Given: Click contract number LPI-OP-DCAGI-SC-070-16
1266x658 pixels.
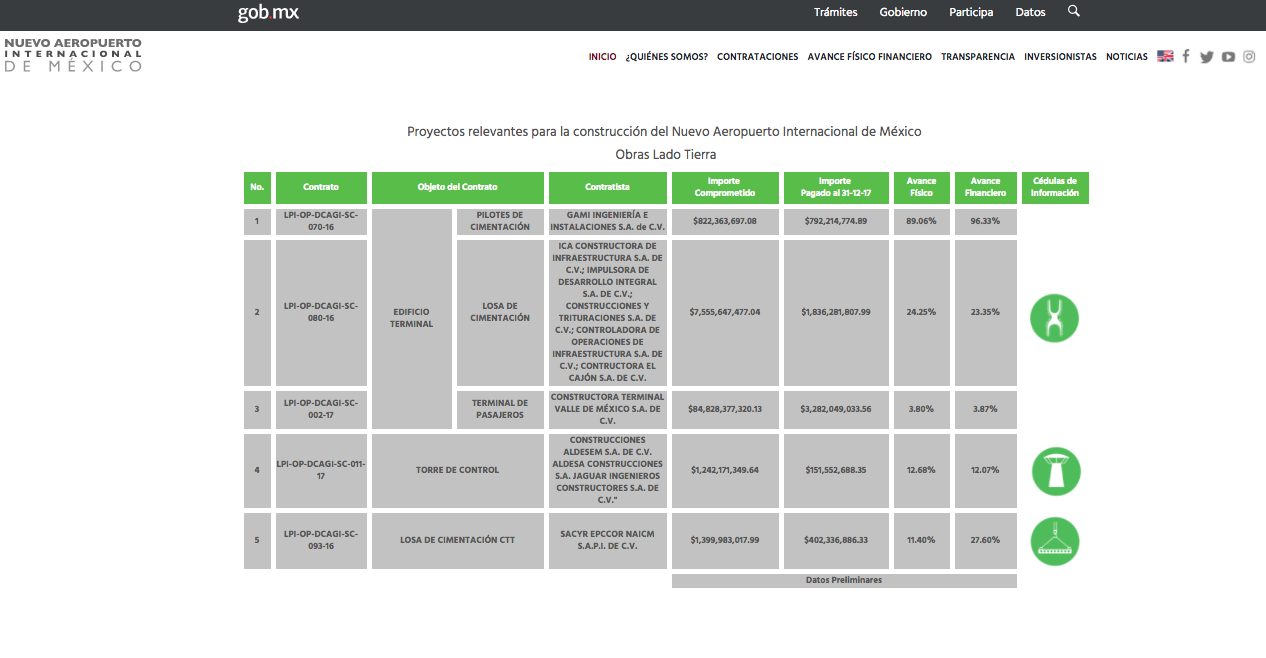Looking at the screenshot, I should 321,221.
